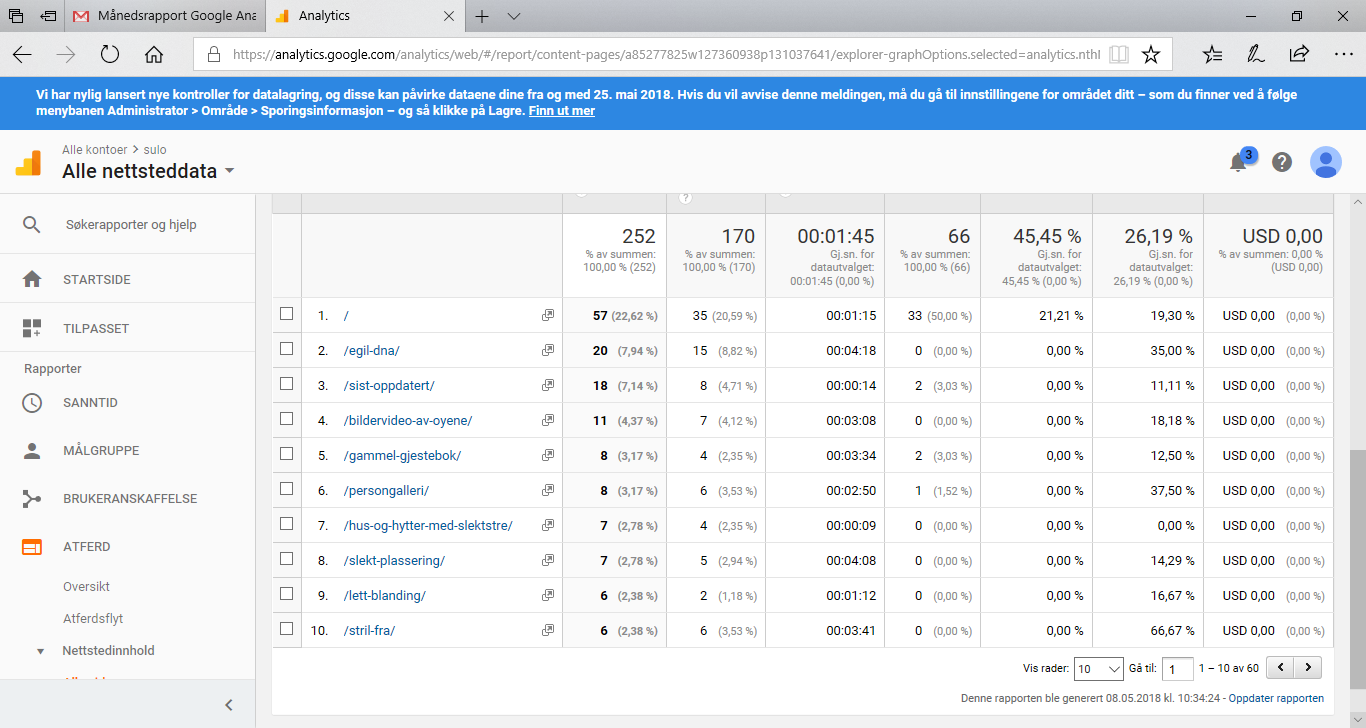Go to next page of results

pyautogui.click(x=1308, y=668)
